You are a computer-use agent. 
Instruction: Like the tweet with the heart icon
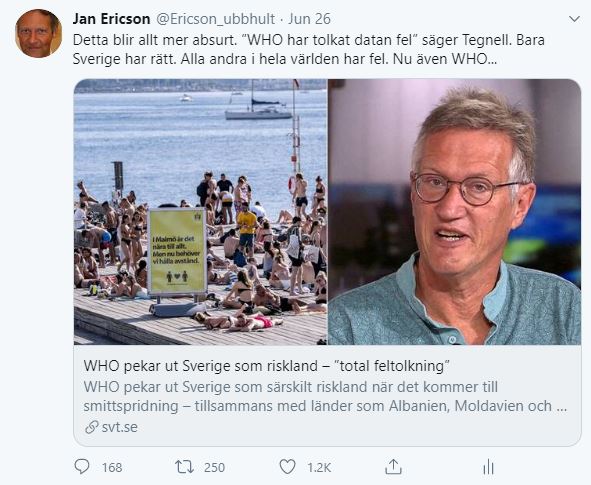[x=288, y=467]
